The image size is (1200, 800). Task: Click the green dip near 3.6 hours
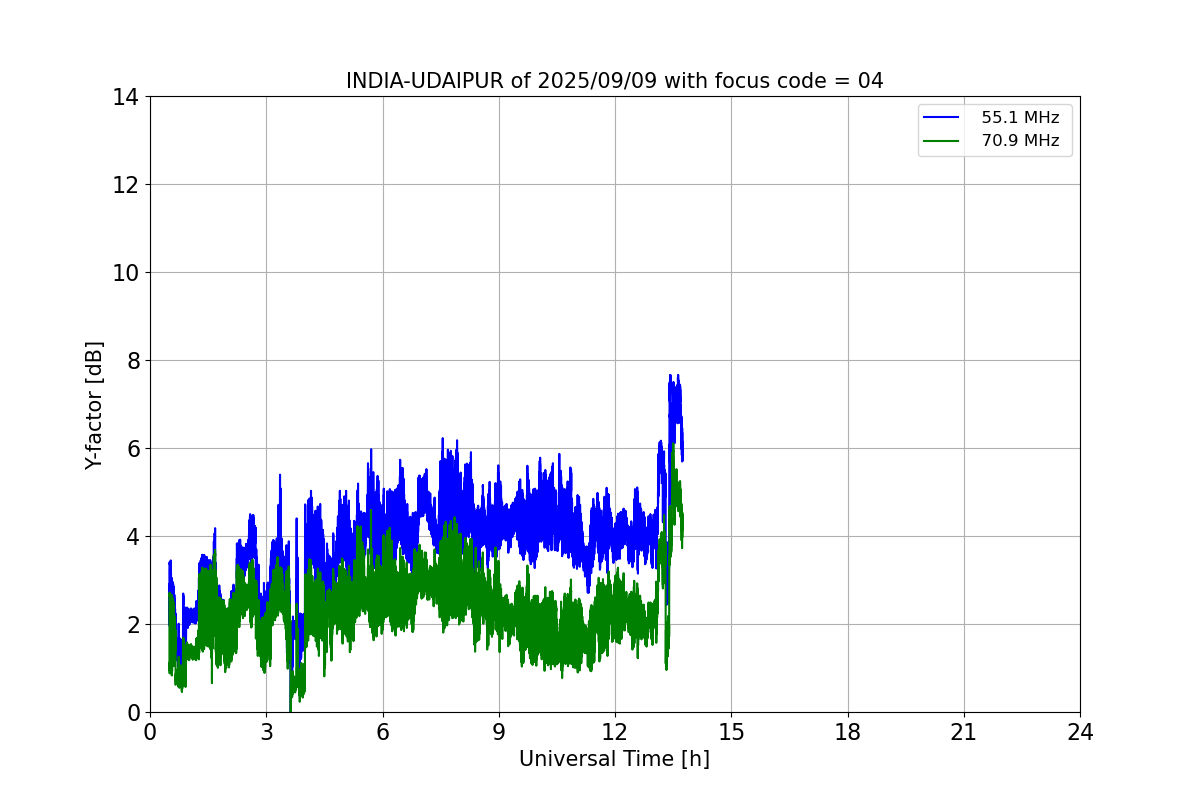291,708
